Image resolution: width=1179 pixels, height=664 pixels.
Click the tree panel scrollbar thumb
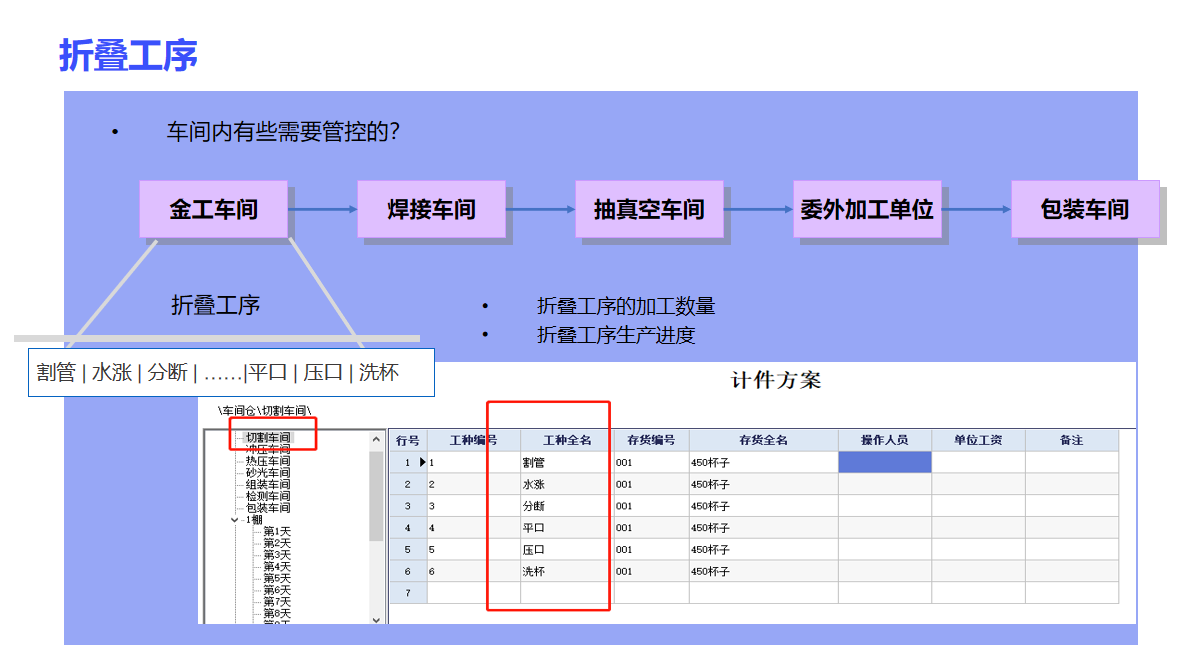pyautogui.click(x=376, y=496)
